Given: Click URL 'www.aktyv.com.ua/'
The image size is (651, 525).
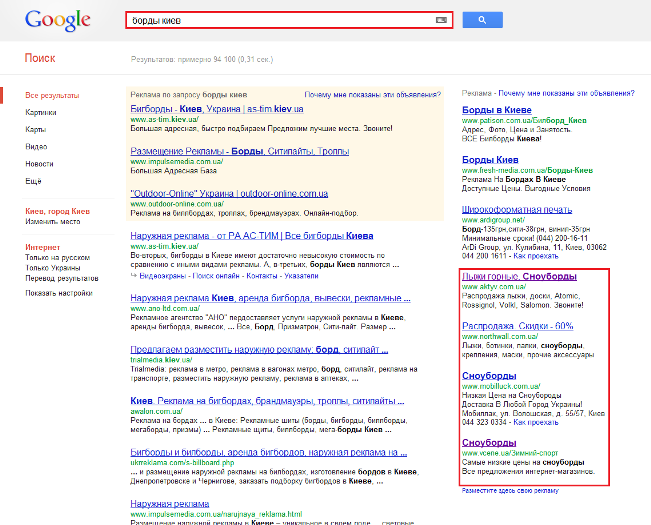Looking at the screenshot, I should tap(494, 287).
